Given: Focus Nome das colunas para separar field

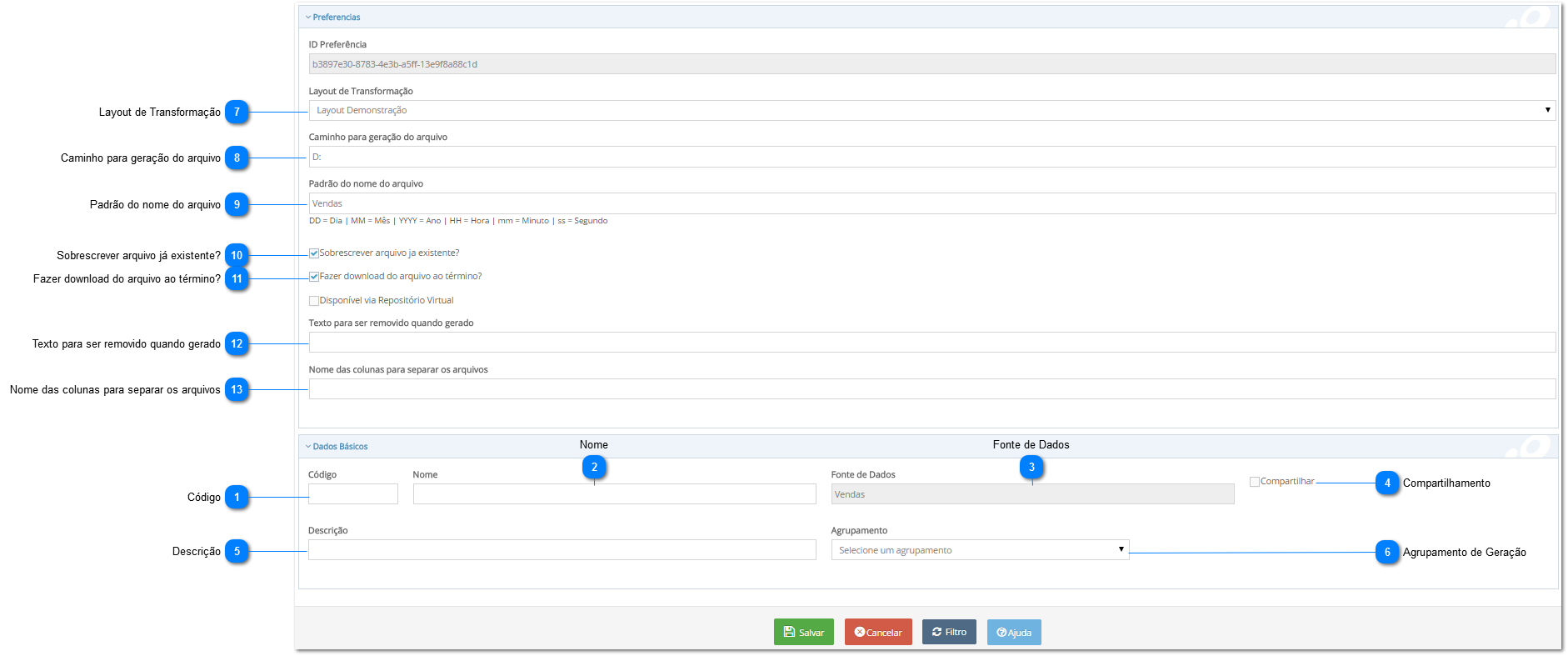Looking at the screenshot, I should pyautogui.click(x=931, y=389).
